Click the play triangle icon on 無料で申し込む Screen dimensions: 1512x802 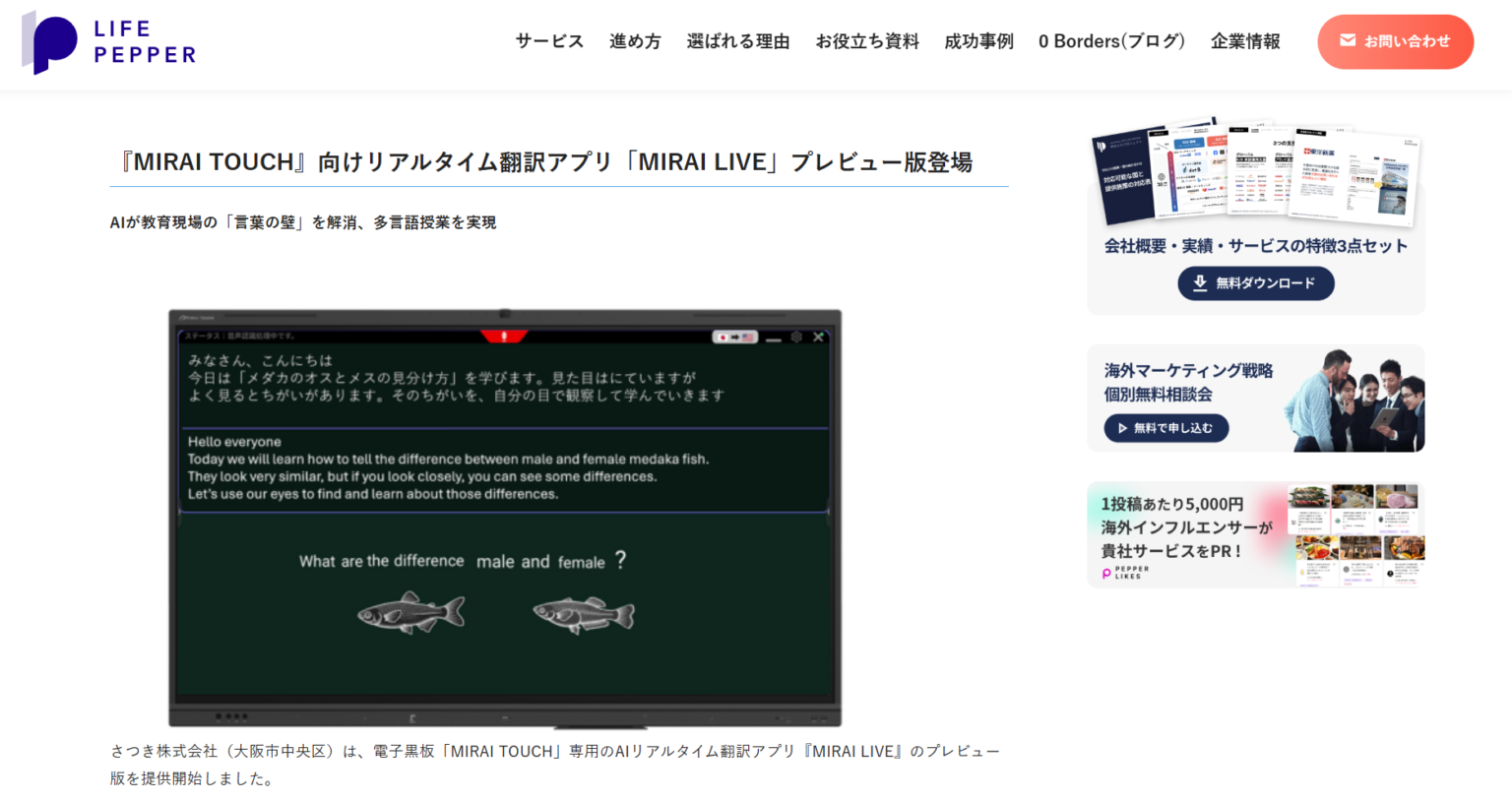pyautogui.click(x=1122, y=429)
